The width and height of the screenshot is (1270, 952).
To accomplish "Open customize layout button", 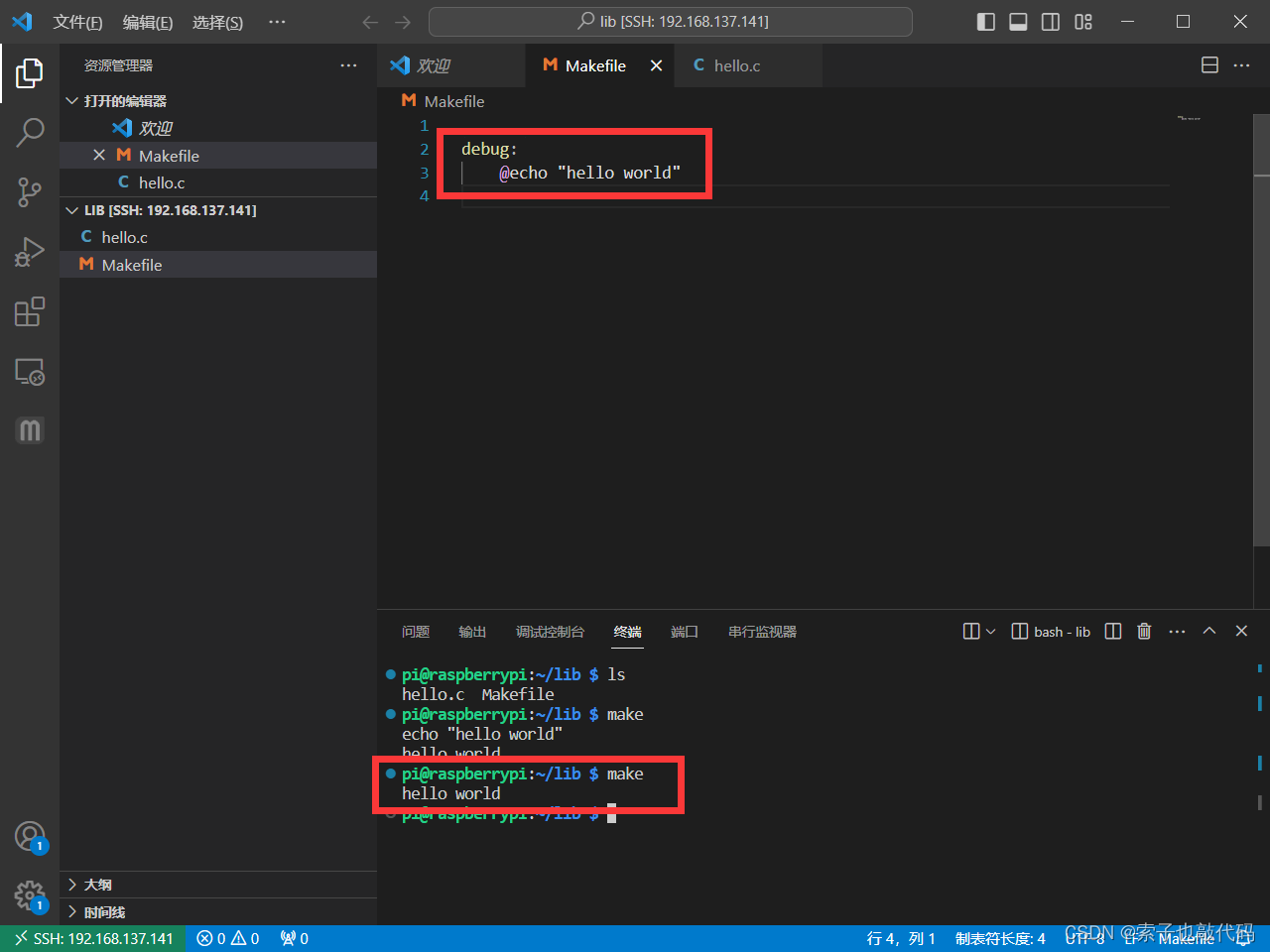I will [1083, 22].
